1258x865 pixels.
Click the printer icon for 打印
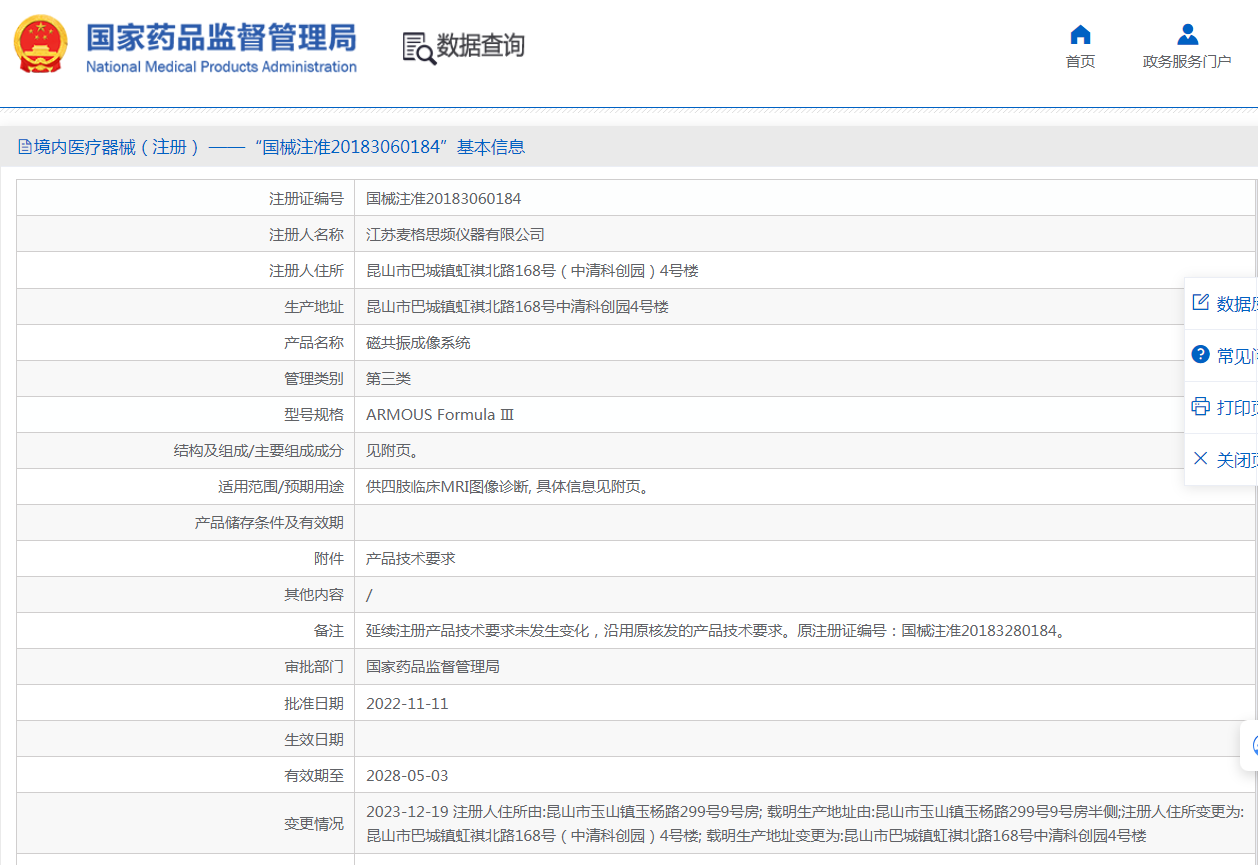pos(1201,407)
